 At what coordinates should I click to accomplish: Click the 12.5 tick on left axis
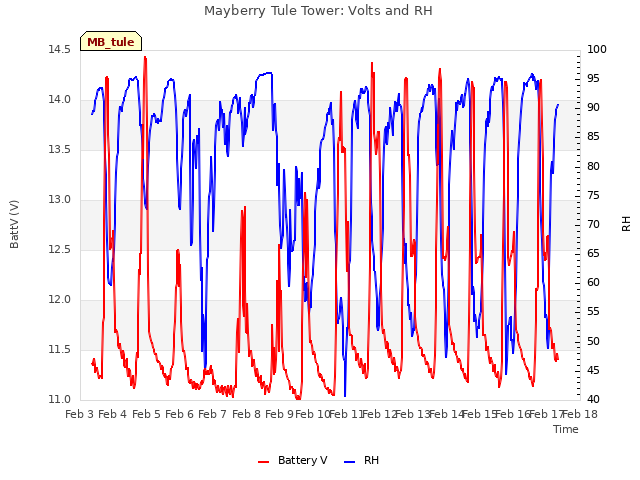coord(59,249)
